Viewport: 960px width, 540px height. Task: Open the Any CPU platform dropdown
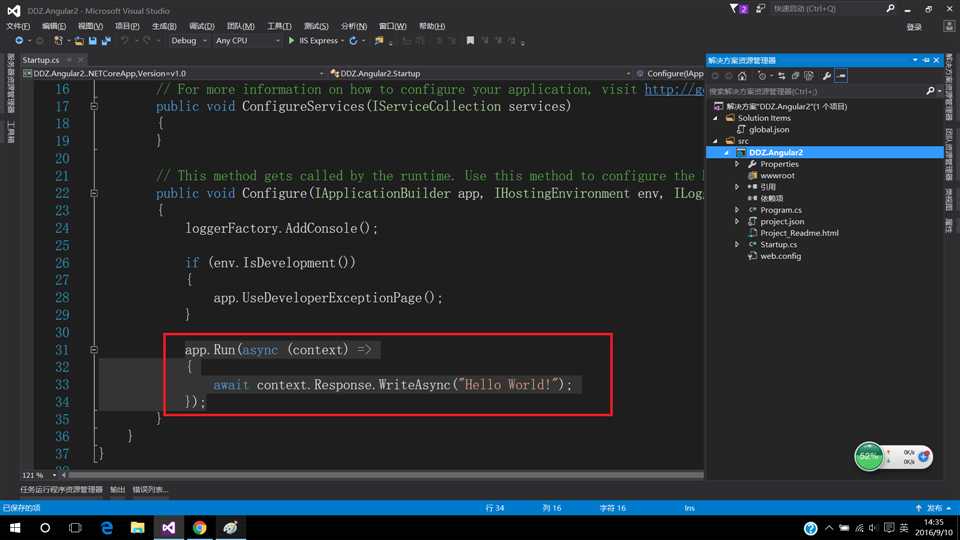pyautogui.click(x=247, y=40)
